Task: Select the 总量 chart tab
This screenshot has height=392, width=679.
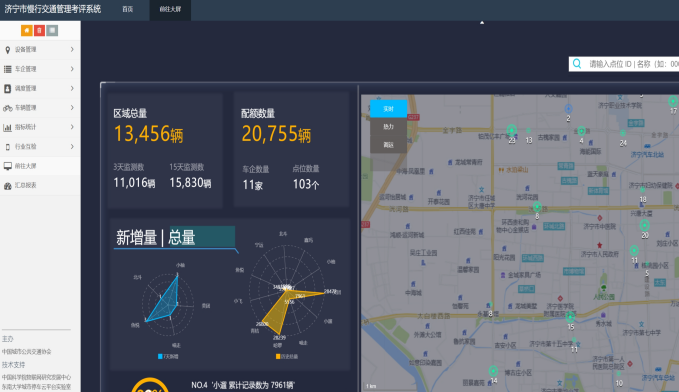Action: tap(182, 237)
